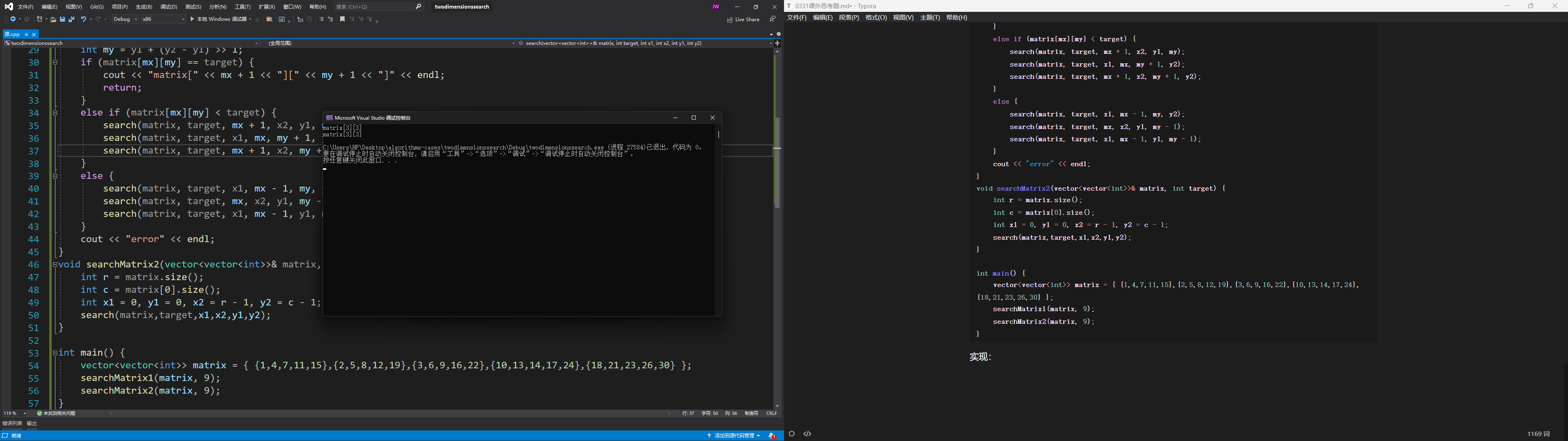
Task: Click the Visual Studio logo icon
Action: pyautogui.click(x=9, y=7)
